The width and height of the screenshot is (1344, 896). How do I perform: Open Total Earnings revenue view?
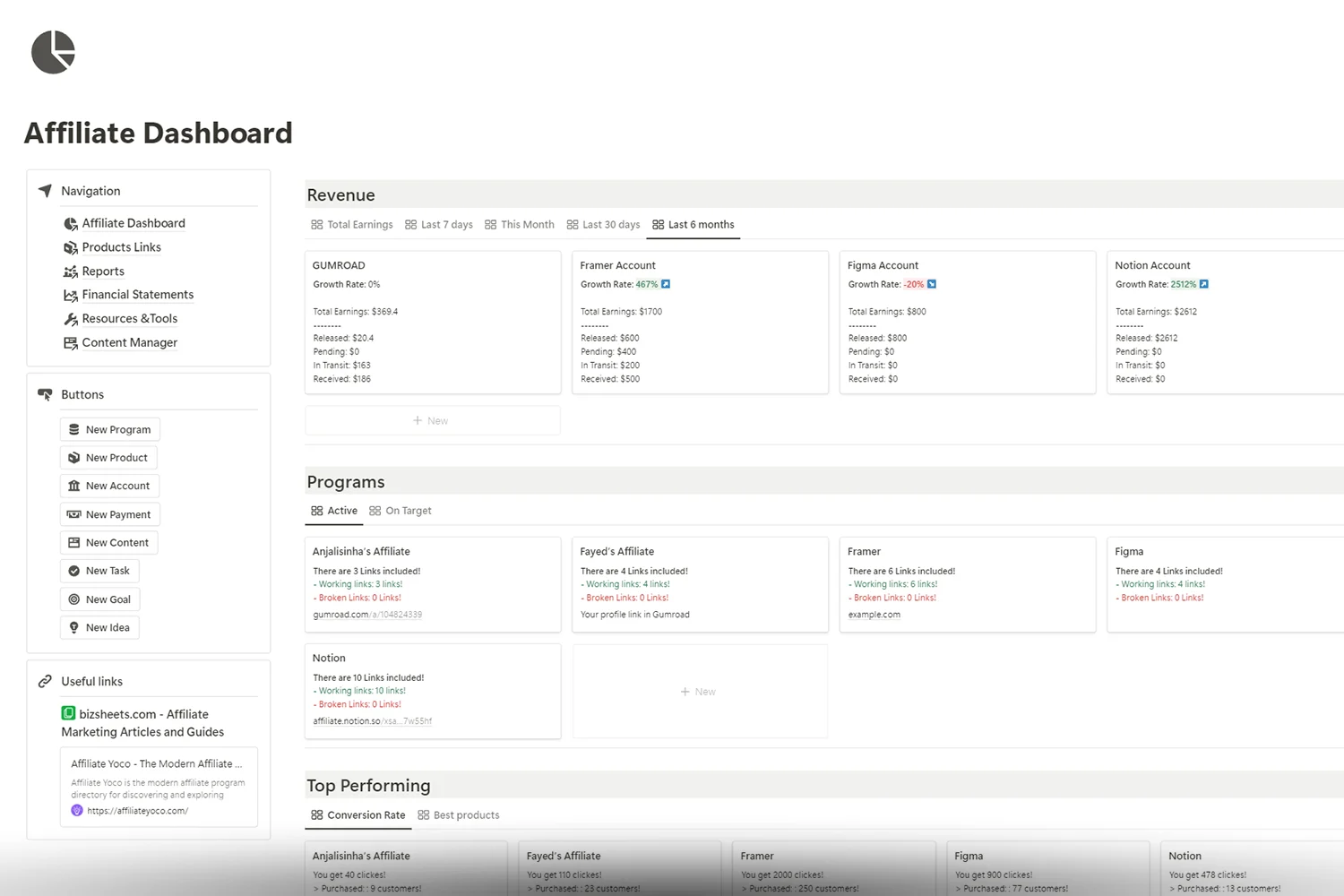pyautogui.click(x=352, y=225)
